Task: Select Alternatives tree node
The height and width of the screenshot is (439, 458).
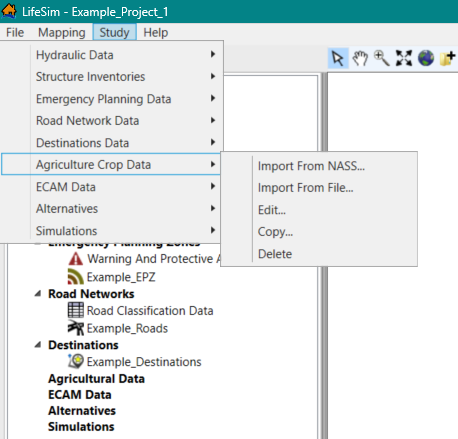Action: 82,411
